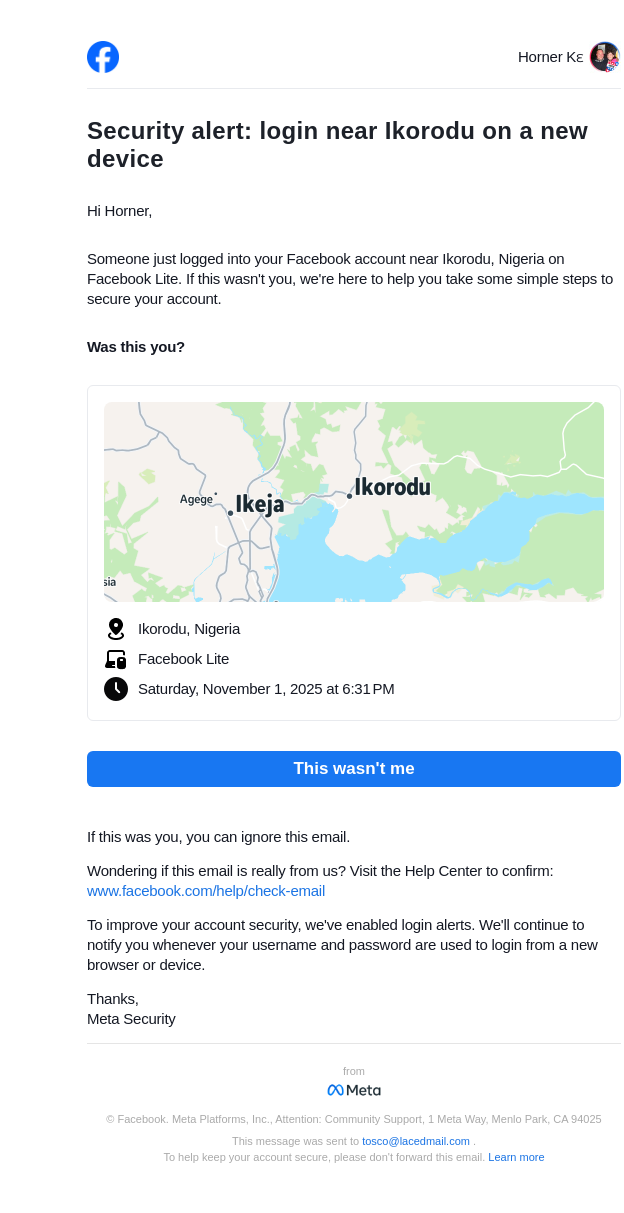Click the "Facebook Lite" device text
Image resolution: width=624 pixels, height=1213 pixels.
coord(183,659)
